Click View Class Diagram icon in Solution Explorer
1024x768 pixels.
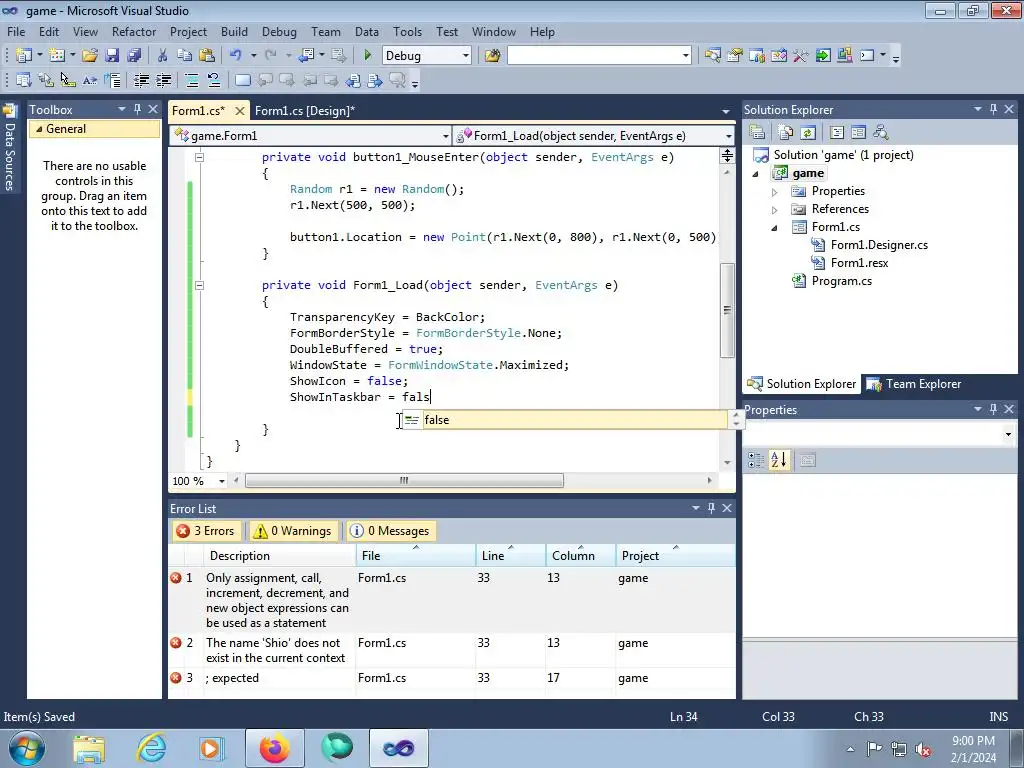tap(880, 133)
